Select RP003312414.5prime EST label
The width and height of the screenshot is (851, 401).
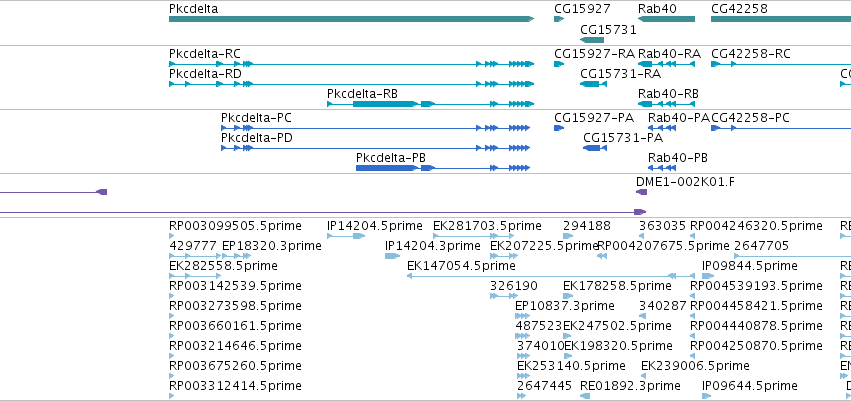tap(236, 386)
